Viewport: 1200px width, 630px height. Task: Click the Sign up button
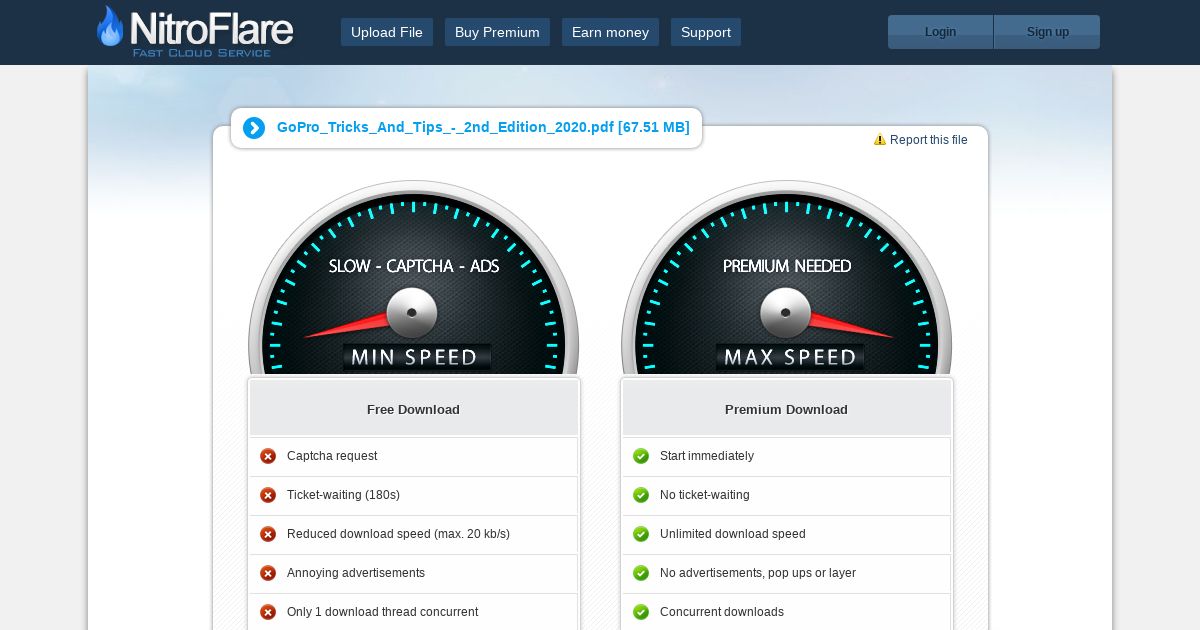(1047, 32)
